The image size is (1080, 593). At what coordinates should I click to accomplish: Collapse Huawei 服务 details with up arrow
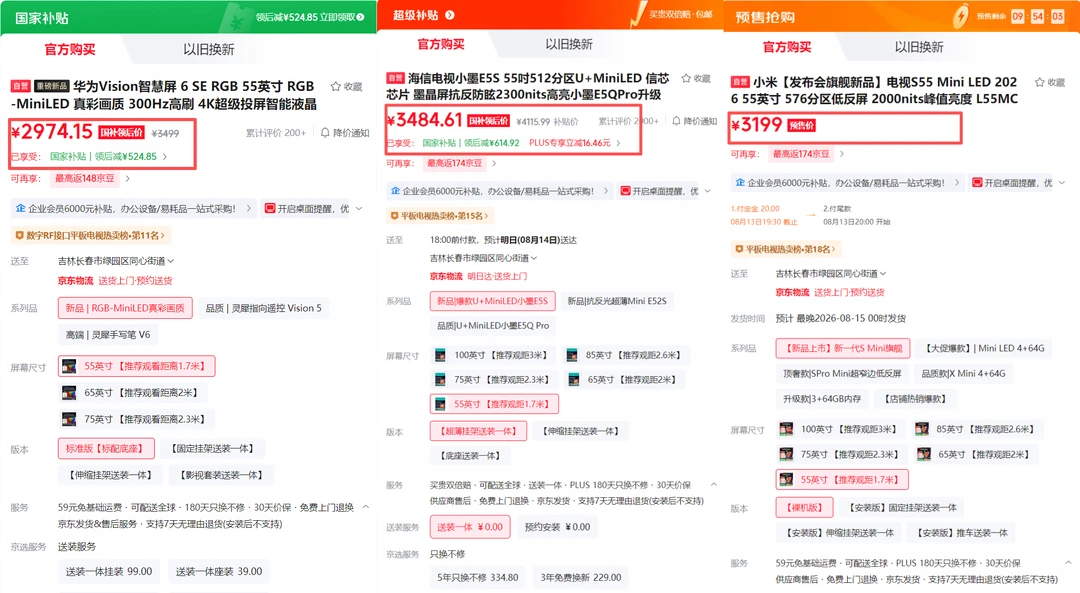tap(366, 507)
